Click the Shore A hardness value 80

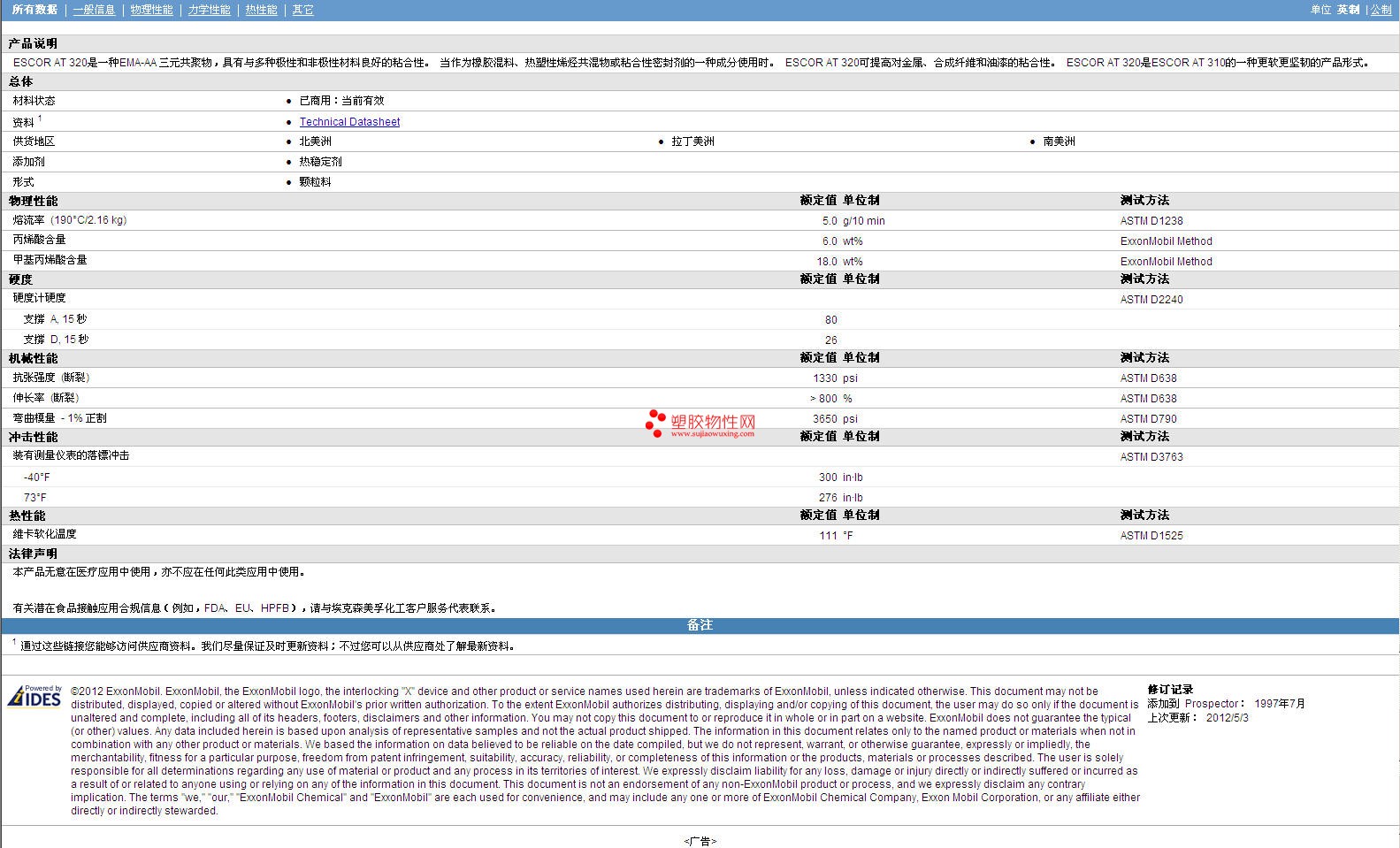coord(830,320)
